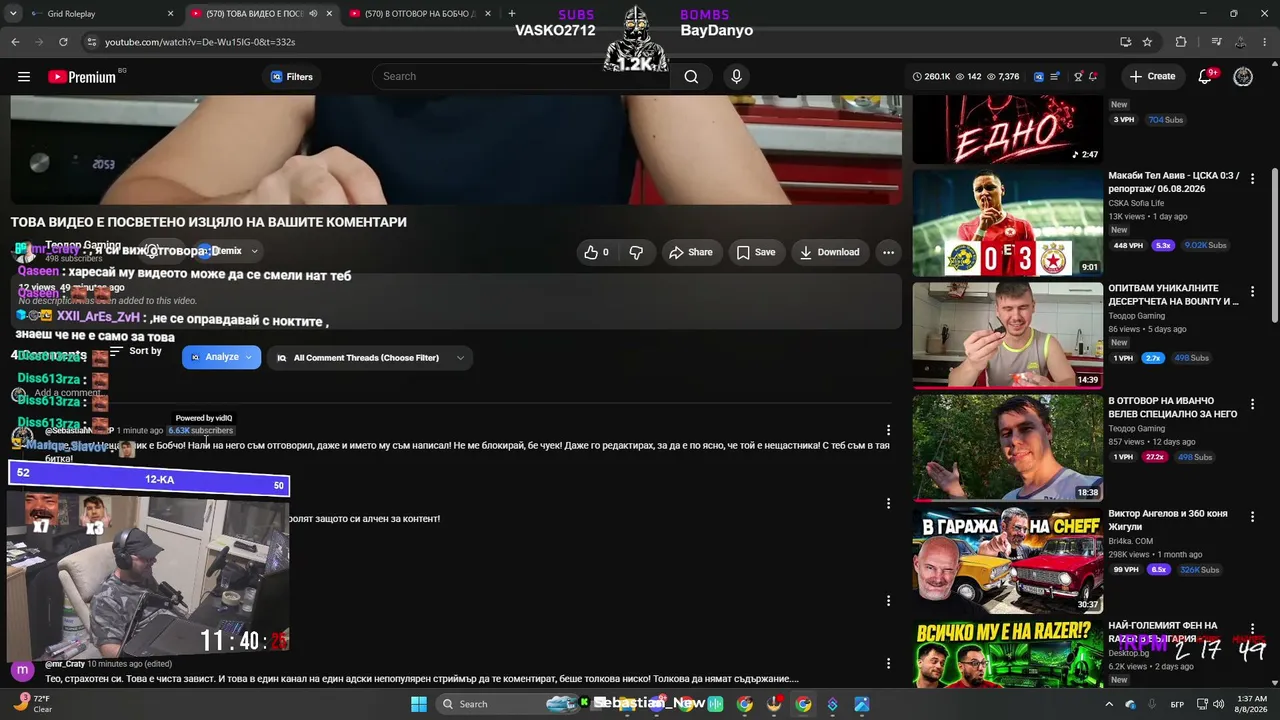Go to YouTube Premium home logo
Image resolution: width=1280 pixels, height=720 pixels.
82,77
